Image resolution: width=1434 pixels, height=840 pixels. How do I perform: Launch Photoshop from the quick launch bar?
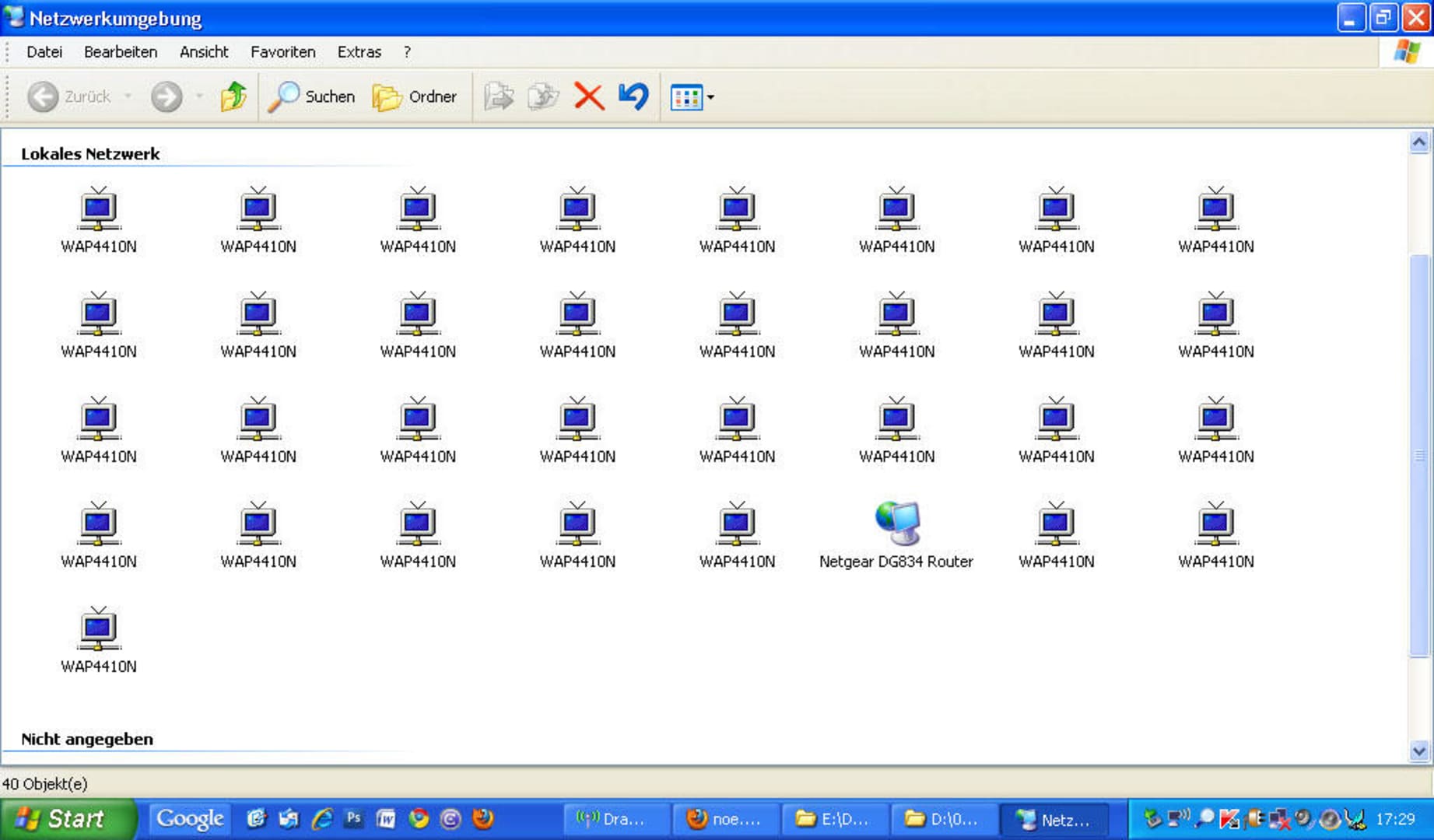353,818
